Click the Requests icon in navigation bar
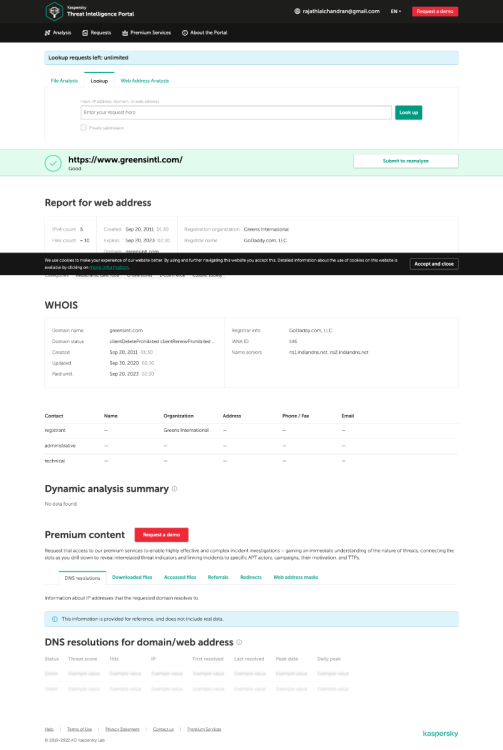This screenshot has width=503, height=750. pos(85,33)
